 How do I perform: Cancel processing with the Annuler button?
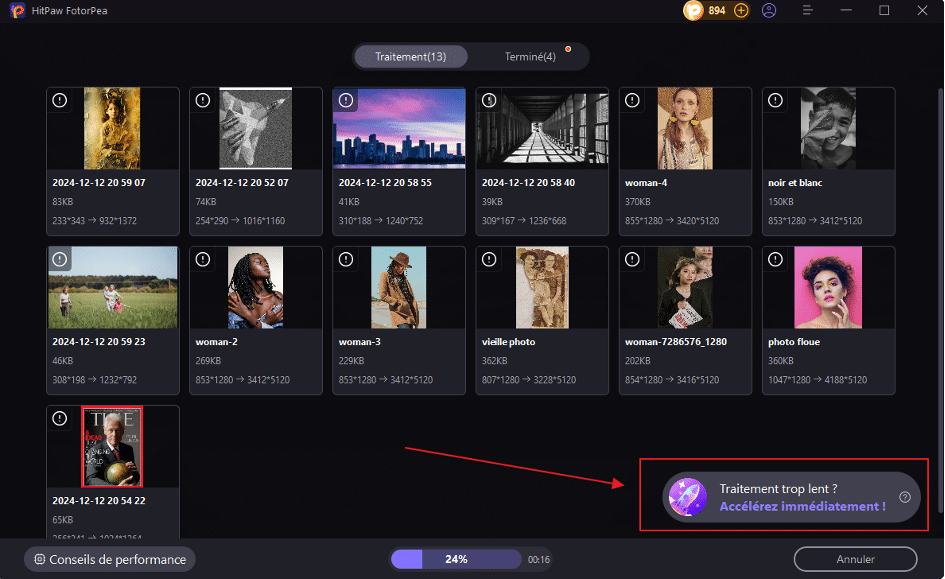pos(855,559)
